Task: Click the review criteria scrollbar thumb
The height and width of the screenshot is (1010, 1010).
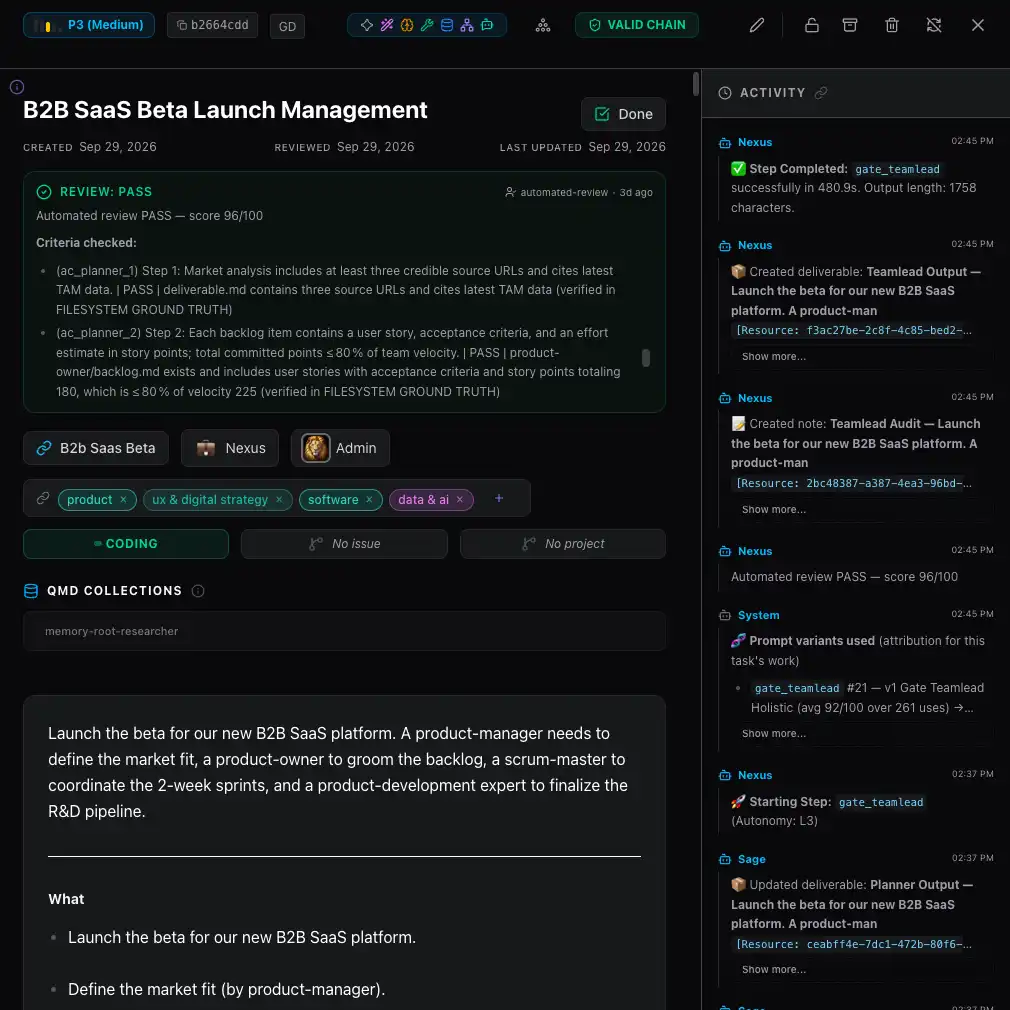Action: coord(645,357)
